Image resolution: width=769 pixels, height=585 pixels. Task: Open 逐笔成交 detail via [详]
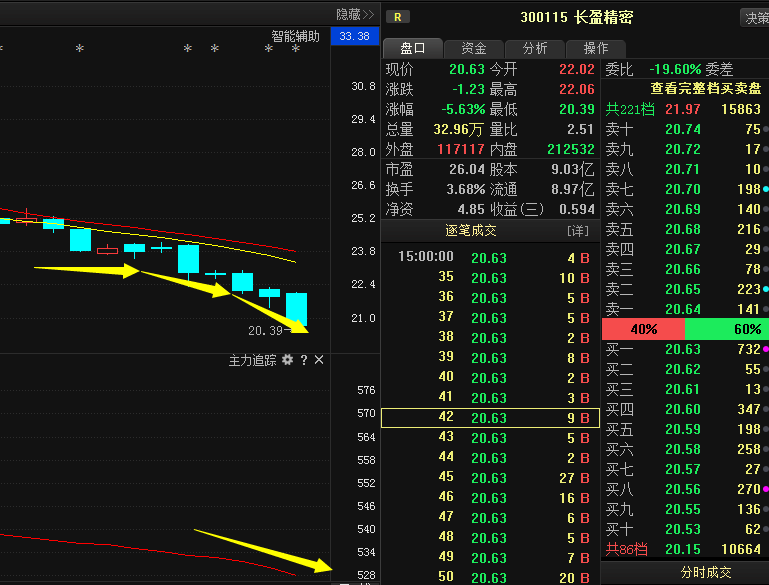[578, 230]
